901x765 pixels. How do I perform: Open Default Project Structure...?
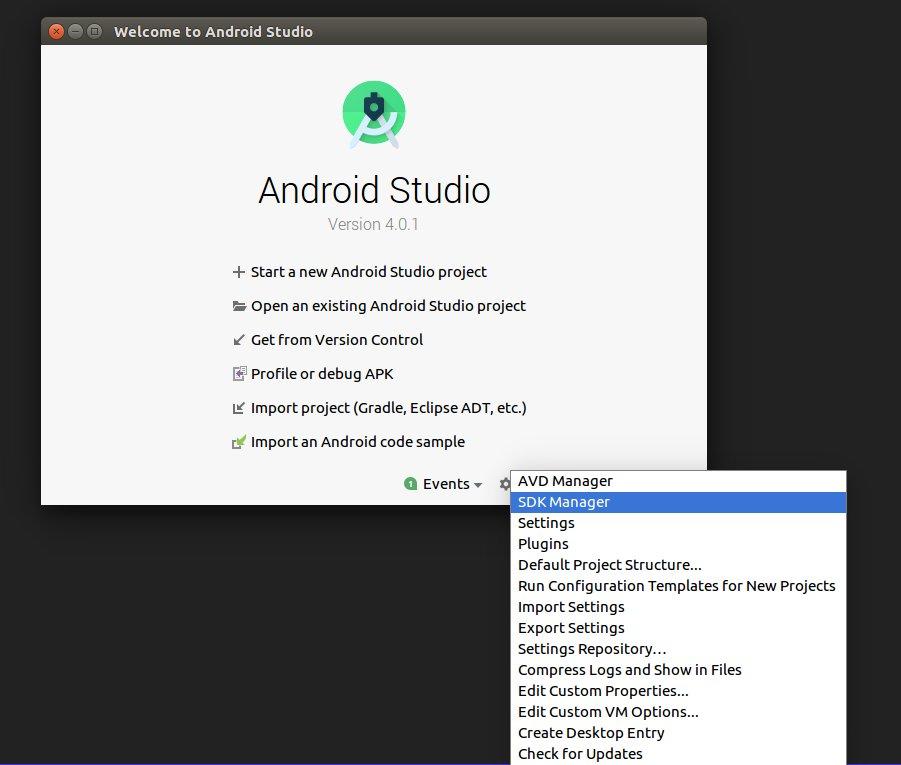[x=678, y=565]
